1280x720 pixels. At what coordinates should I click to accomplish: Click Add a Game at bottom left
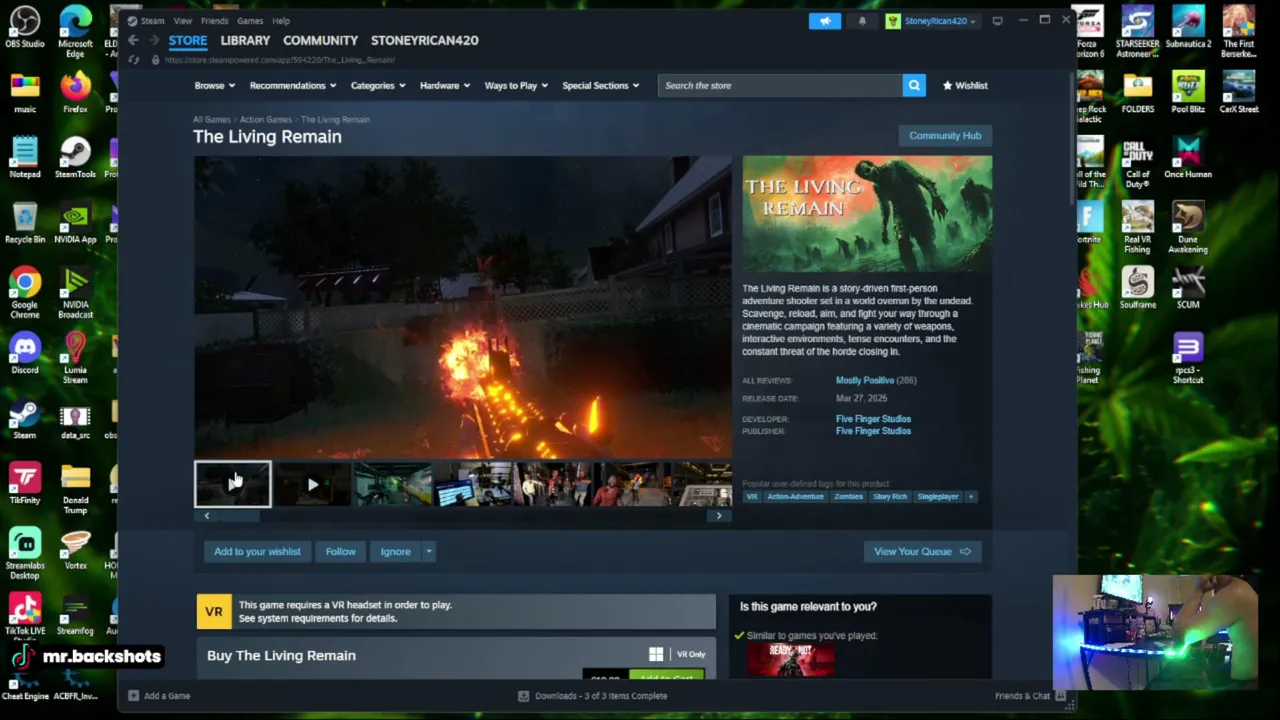point(160,696)
